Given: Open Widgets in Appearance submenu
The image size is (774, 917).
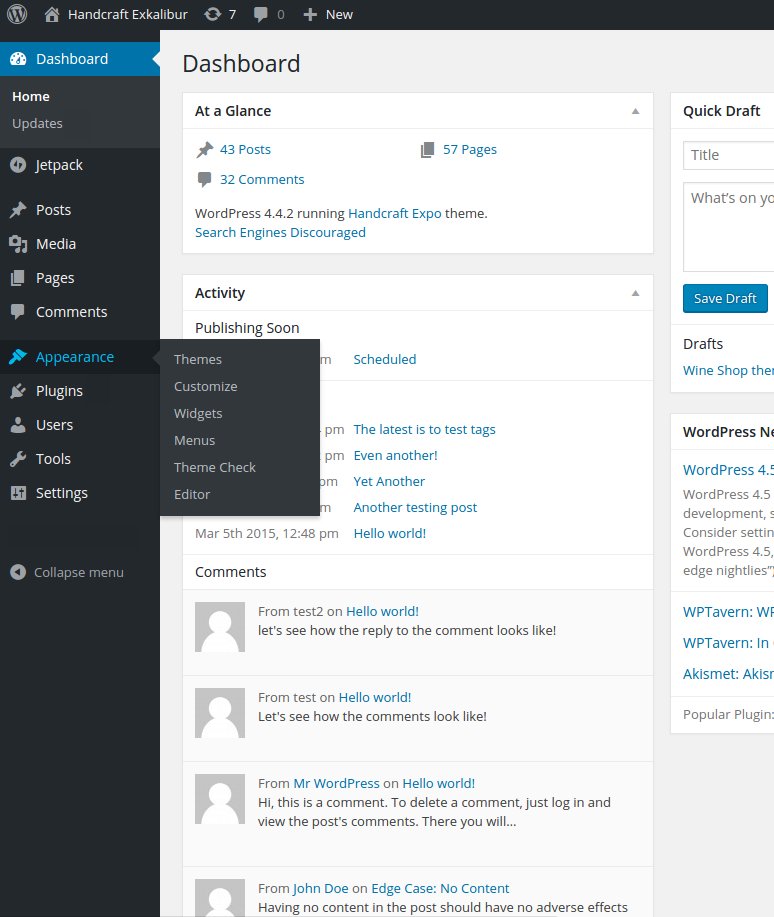Looking at the screenshot, I should pos(198,413).
